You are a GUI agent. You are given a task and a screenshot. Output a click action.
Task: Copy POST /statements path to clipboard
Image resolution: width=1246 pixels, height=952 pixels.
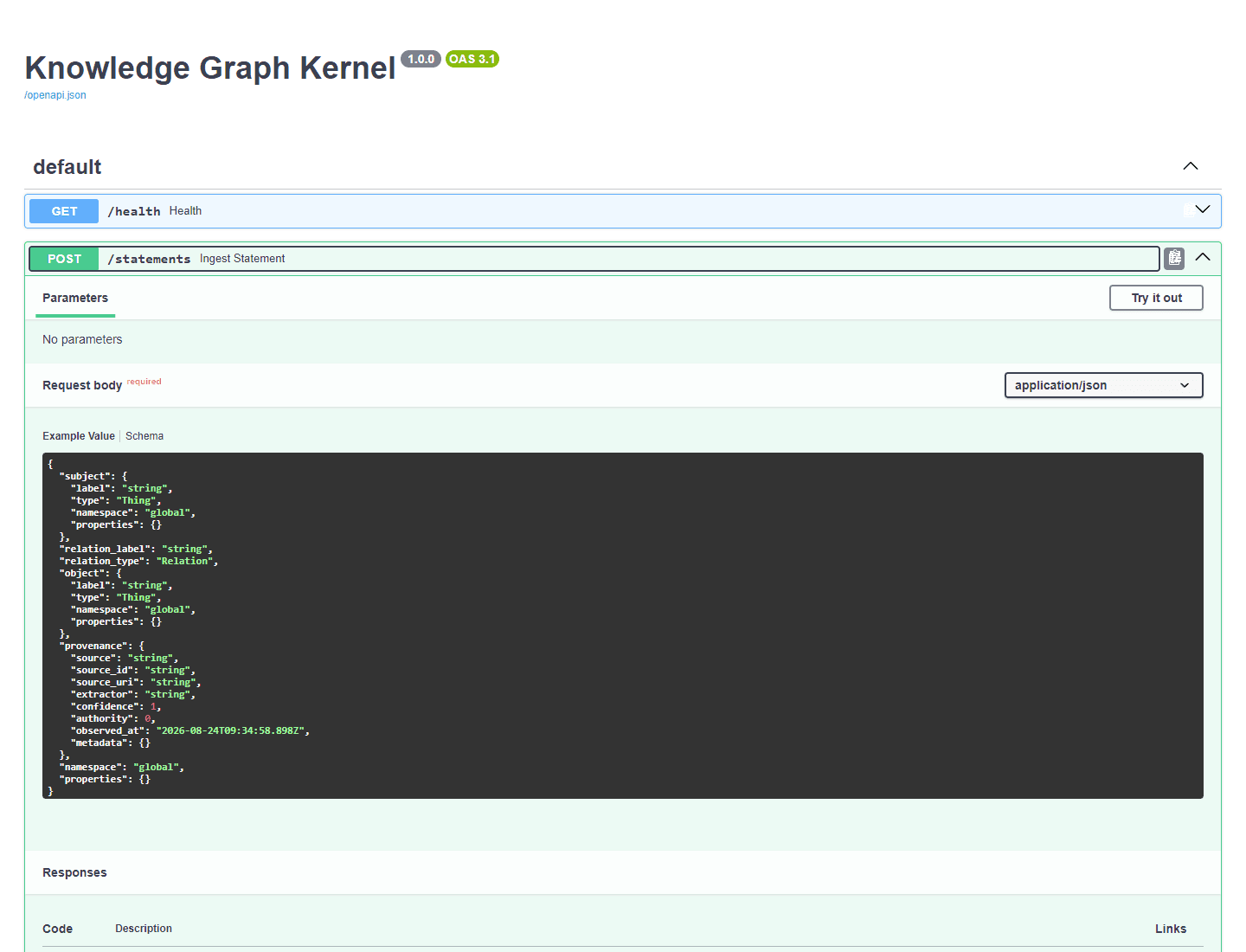point(1174,258)
